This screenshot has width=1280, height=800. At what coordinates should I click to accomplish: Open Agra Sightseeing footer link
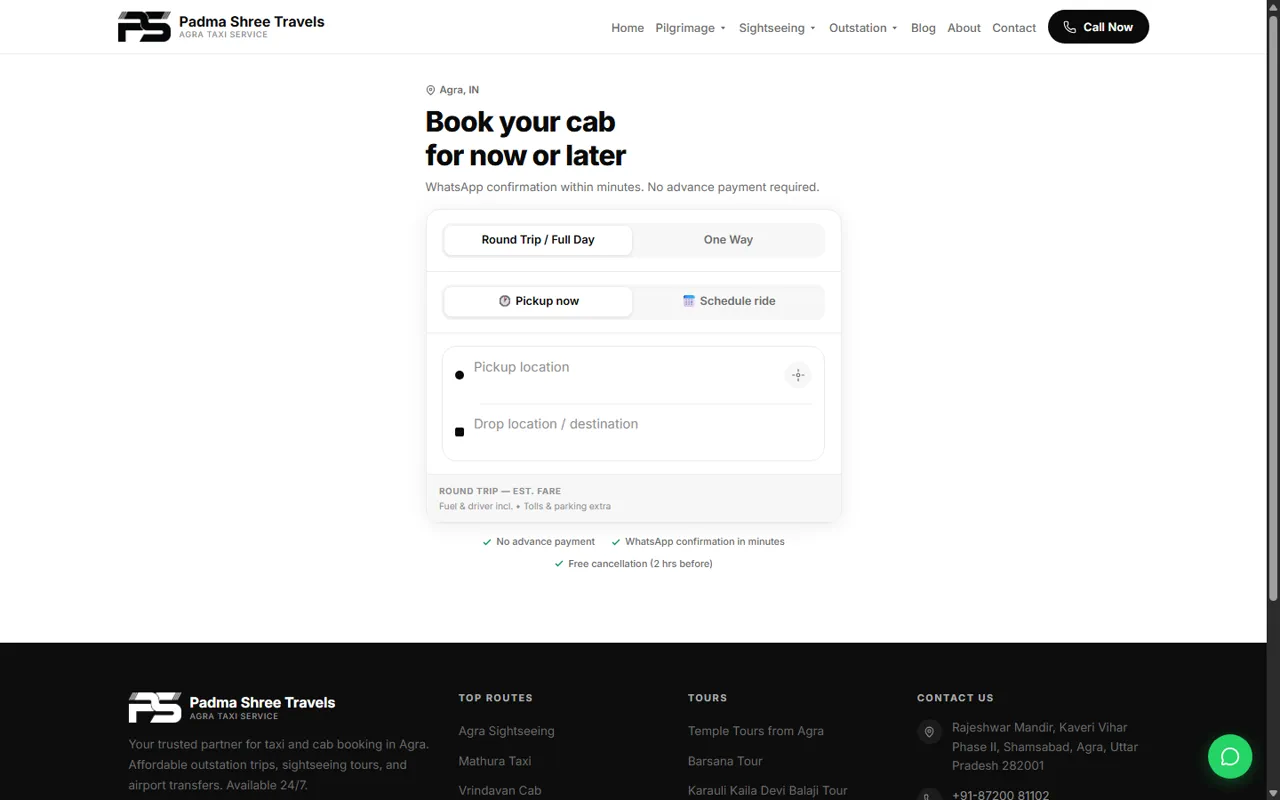coord(506,731)
